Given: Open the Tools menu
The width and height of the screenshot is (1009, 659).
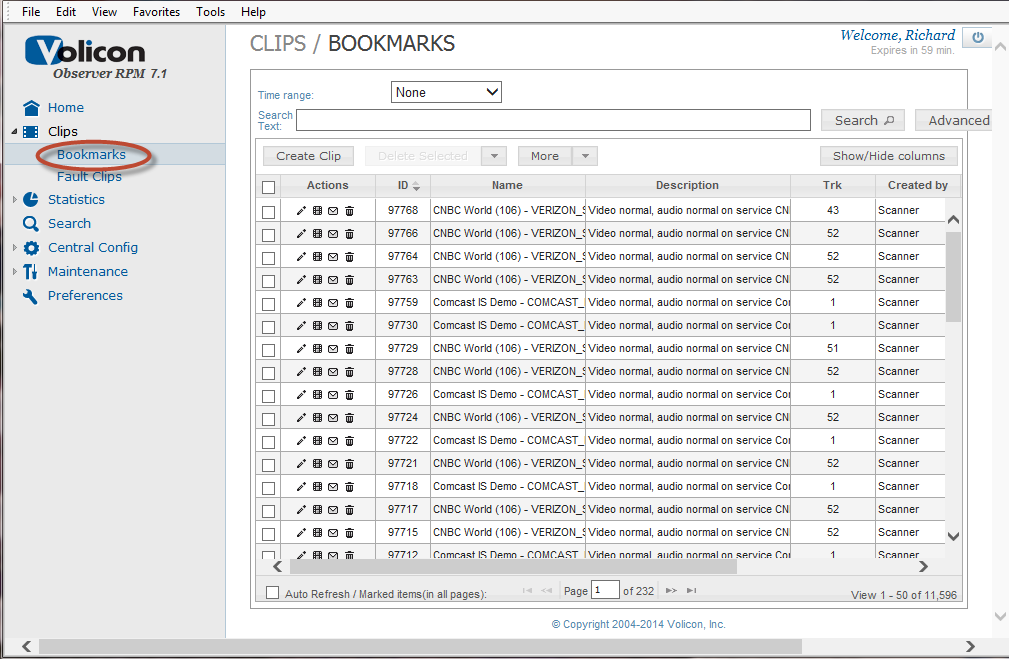Looking at the screenshot, I should coord(210,12).
